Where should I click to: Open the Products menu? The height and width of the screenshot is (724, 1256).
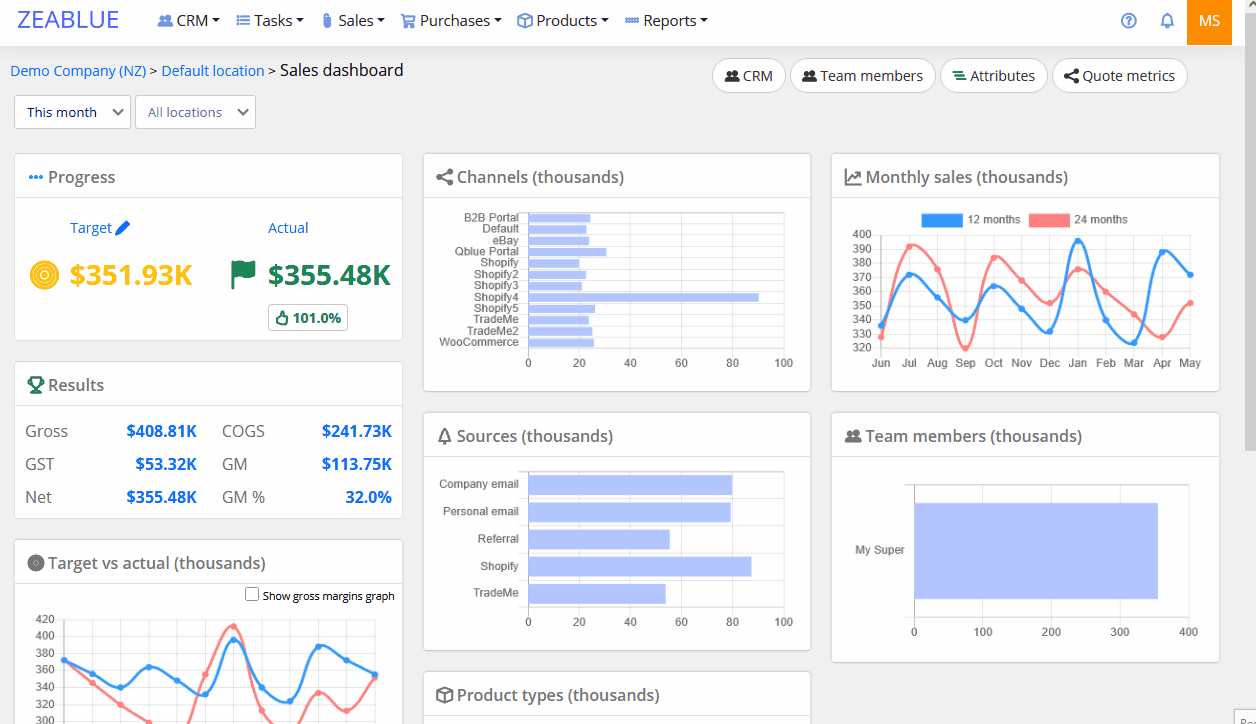562,20
